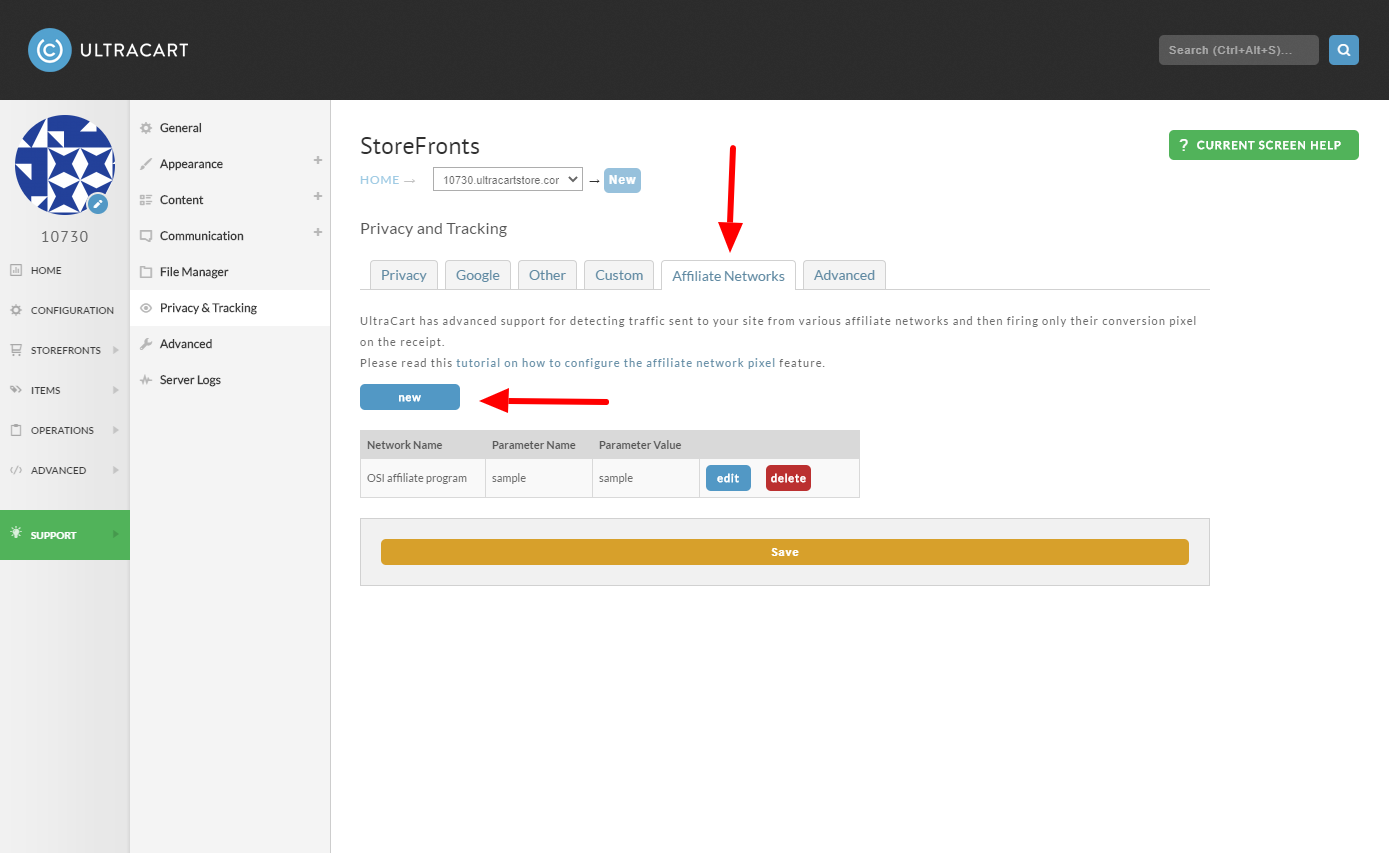Expand the Content submenu plus sign
The height and width of the screenshot is (853, 1389).
pos(318,196)
